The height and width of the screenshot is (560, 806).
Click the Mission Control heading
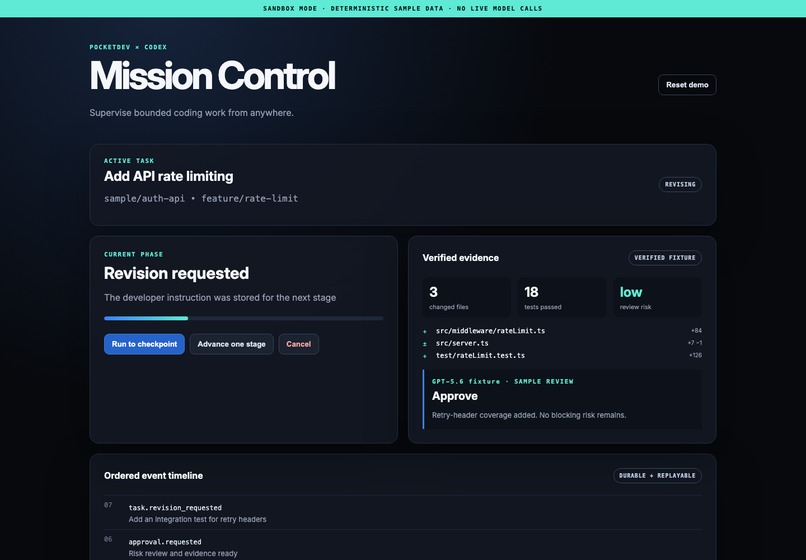pyautogui.click(x=212, y=76)
